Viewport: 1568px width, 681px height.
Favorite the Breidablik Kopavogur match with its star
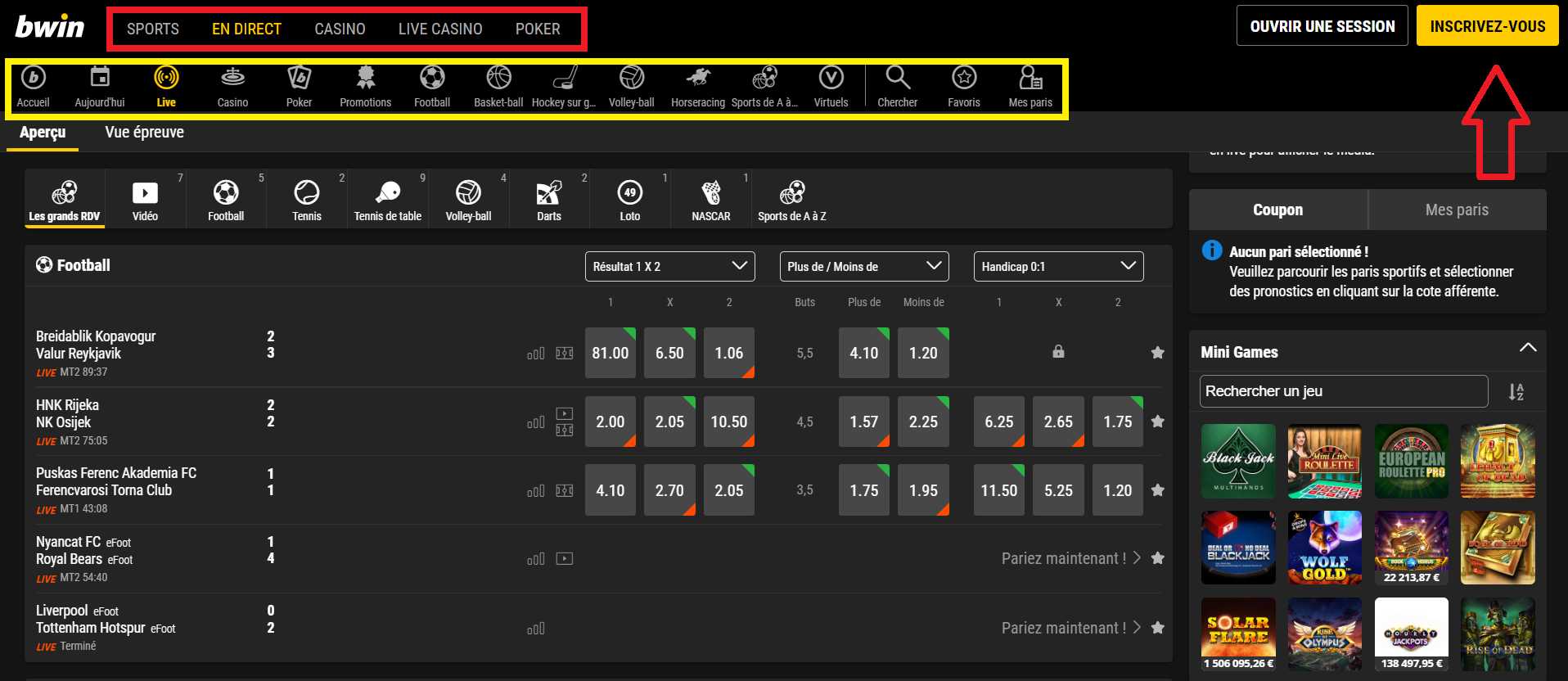tap(1157, 353)
